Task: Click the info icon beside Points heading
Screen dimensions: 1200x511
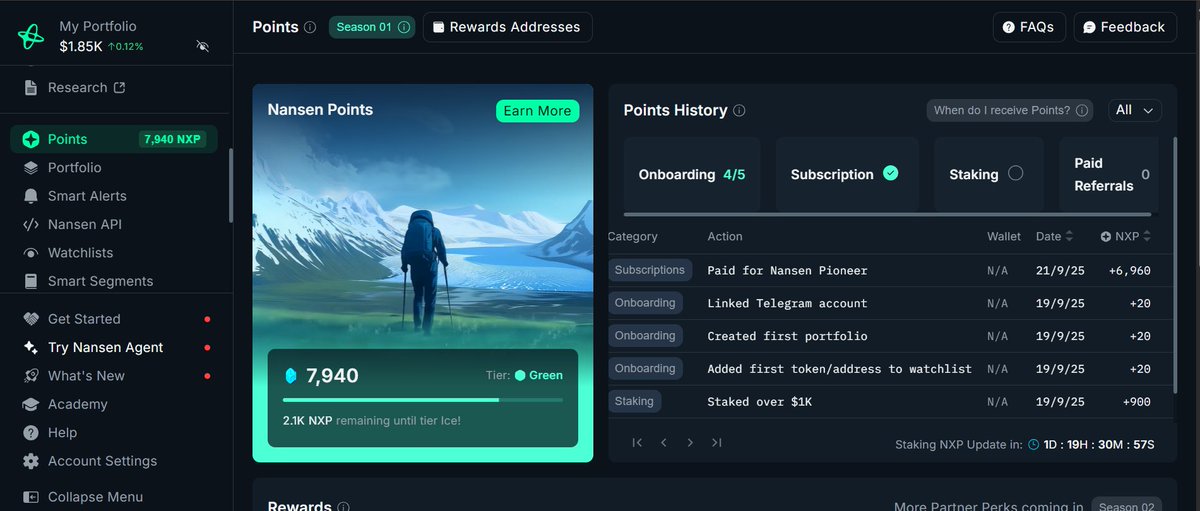Action: tap(310, 28)
